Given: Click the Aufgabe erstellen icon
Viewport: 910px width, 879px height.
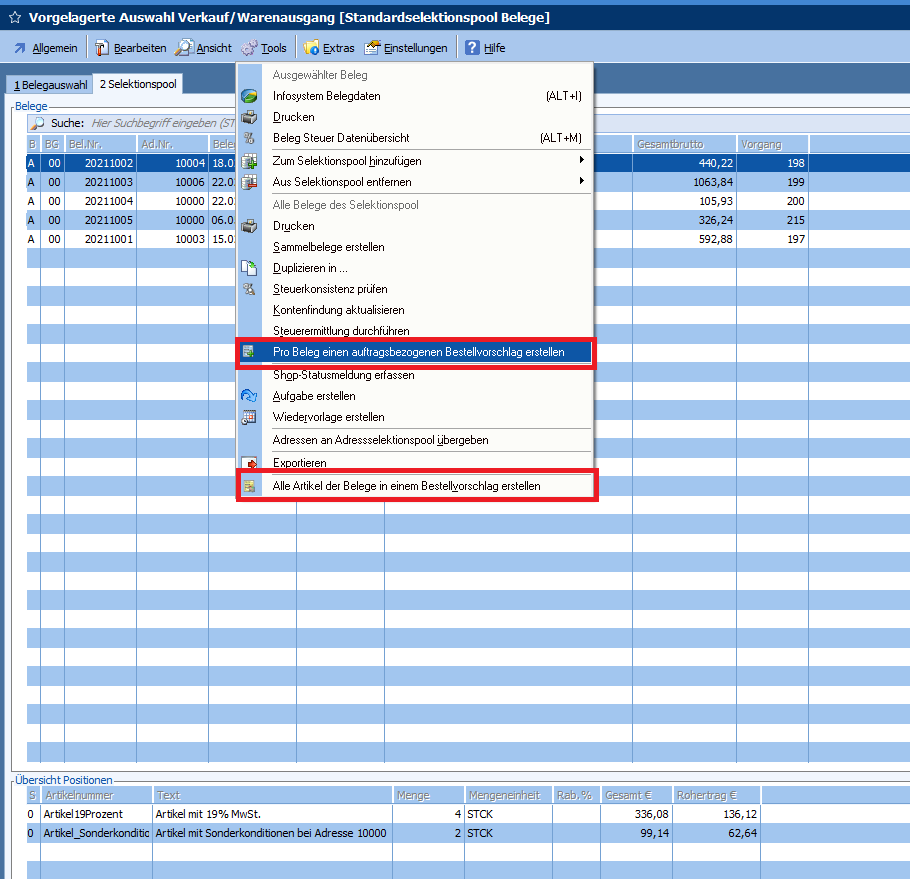Looking at the screenshot, I should click(249, 396).
